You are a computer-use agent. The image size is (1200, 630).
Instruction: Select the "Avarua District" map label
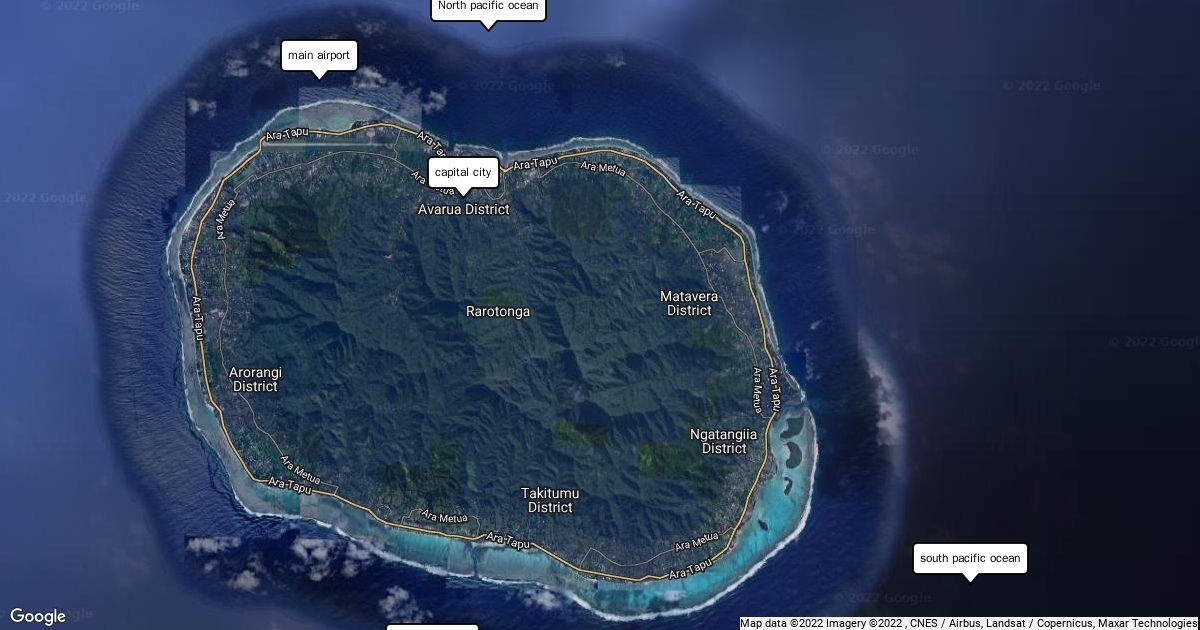coord(463,209)
